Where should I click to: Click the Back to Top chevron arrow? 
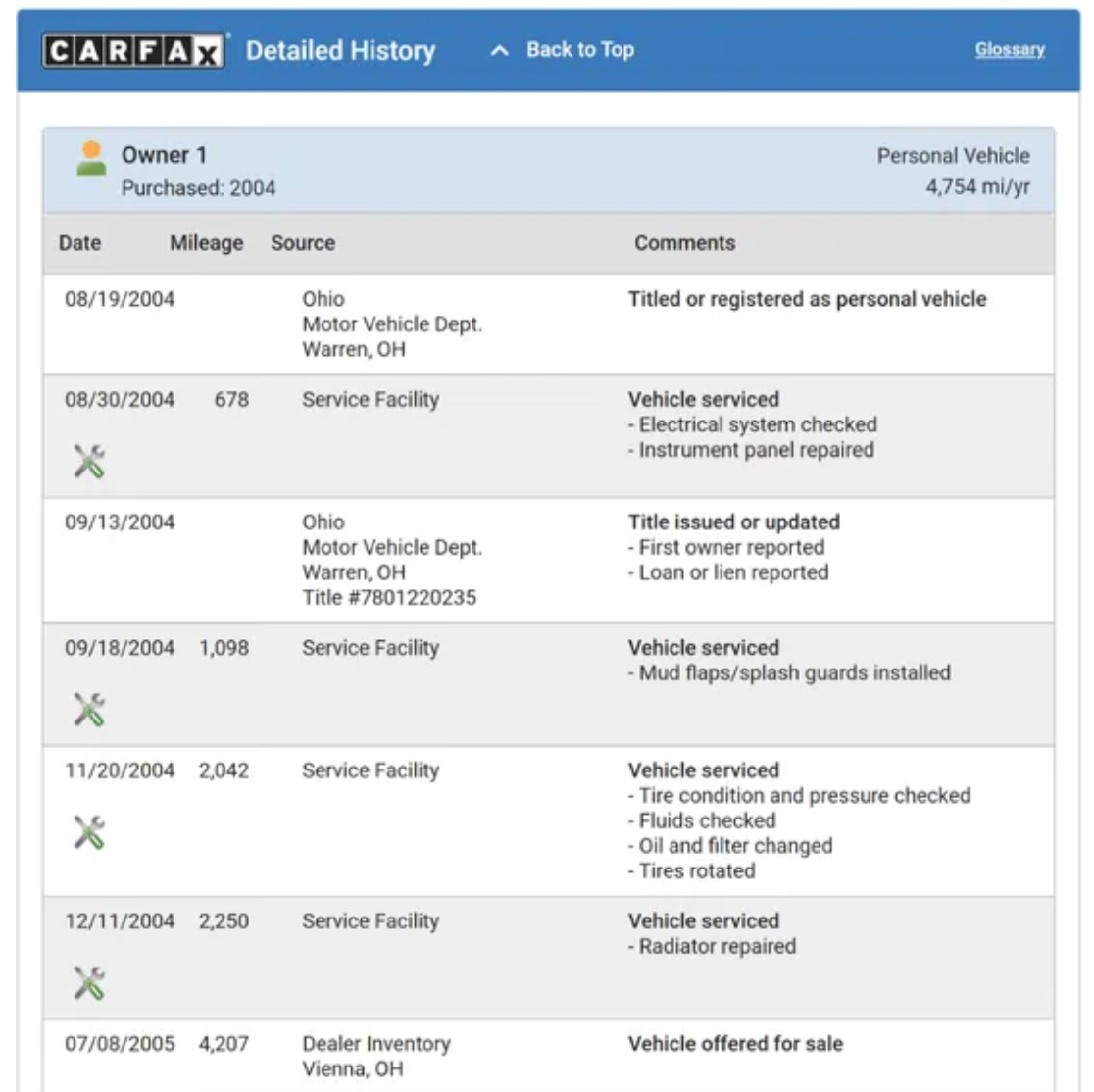pos(500,51)
